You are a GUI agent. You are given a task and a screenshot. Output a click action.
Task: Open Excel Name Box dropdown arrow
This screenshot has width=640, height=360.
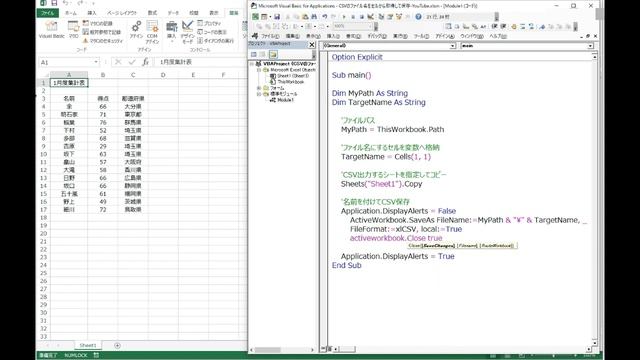point(96,62)
